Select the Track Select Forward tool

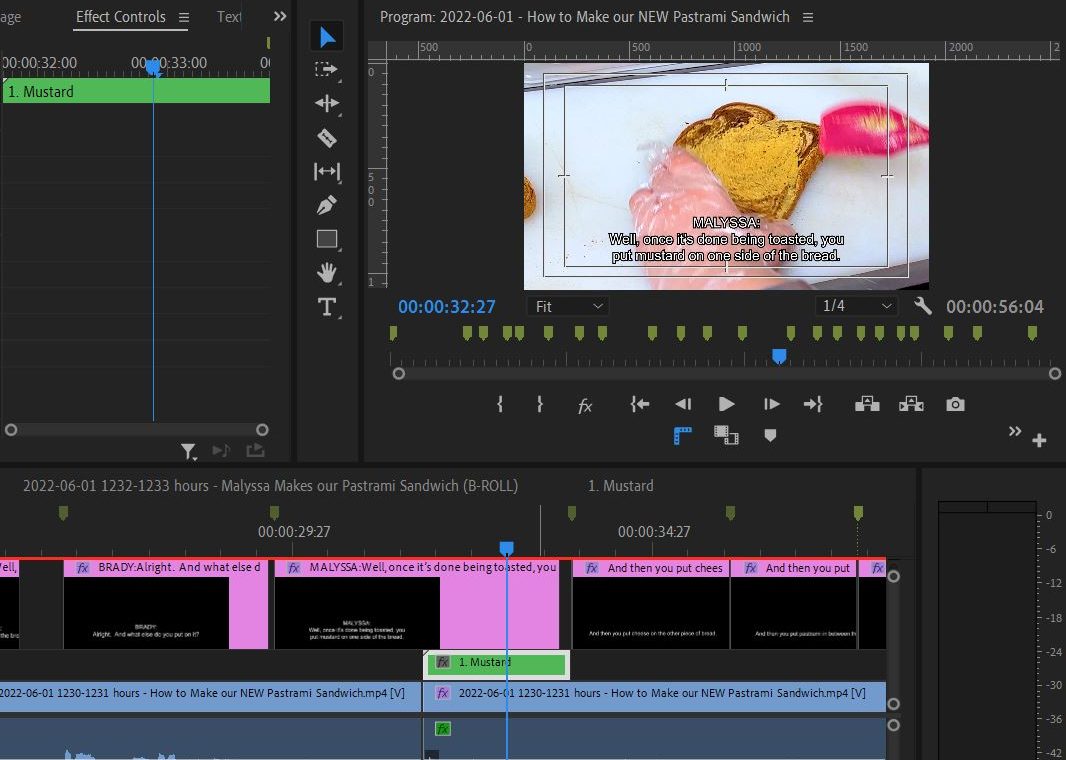327,69
